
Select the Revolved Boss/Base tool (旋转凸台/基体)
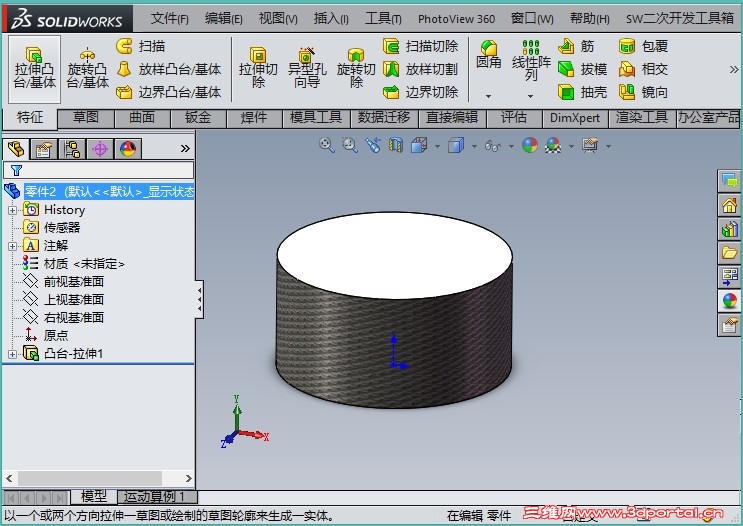point(87,69)
